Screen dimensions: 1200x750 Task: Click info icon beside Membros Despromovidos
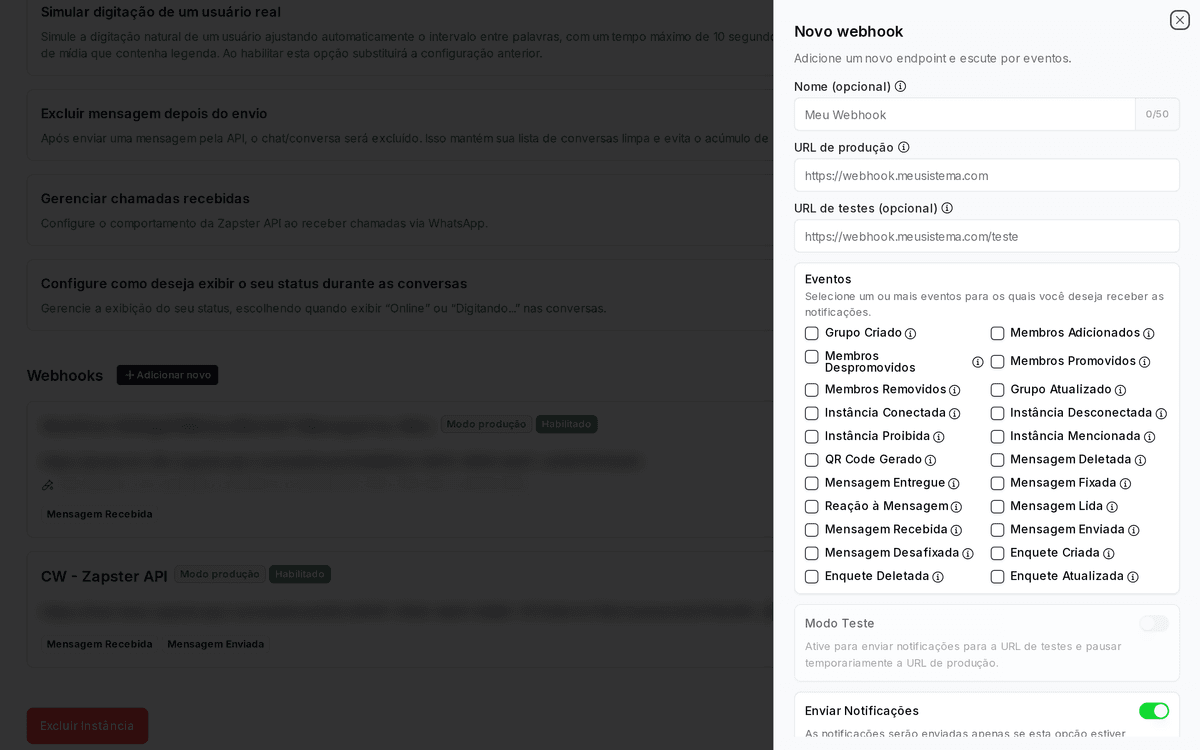tap(978, 362)
